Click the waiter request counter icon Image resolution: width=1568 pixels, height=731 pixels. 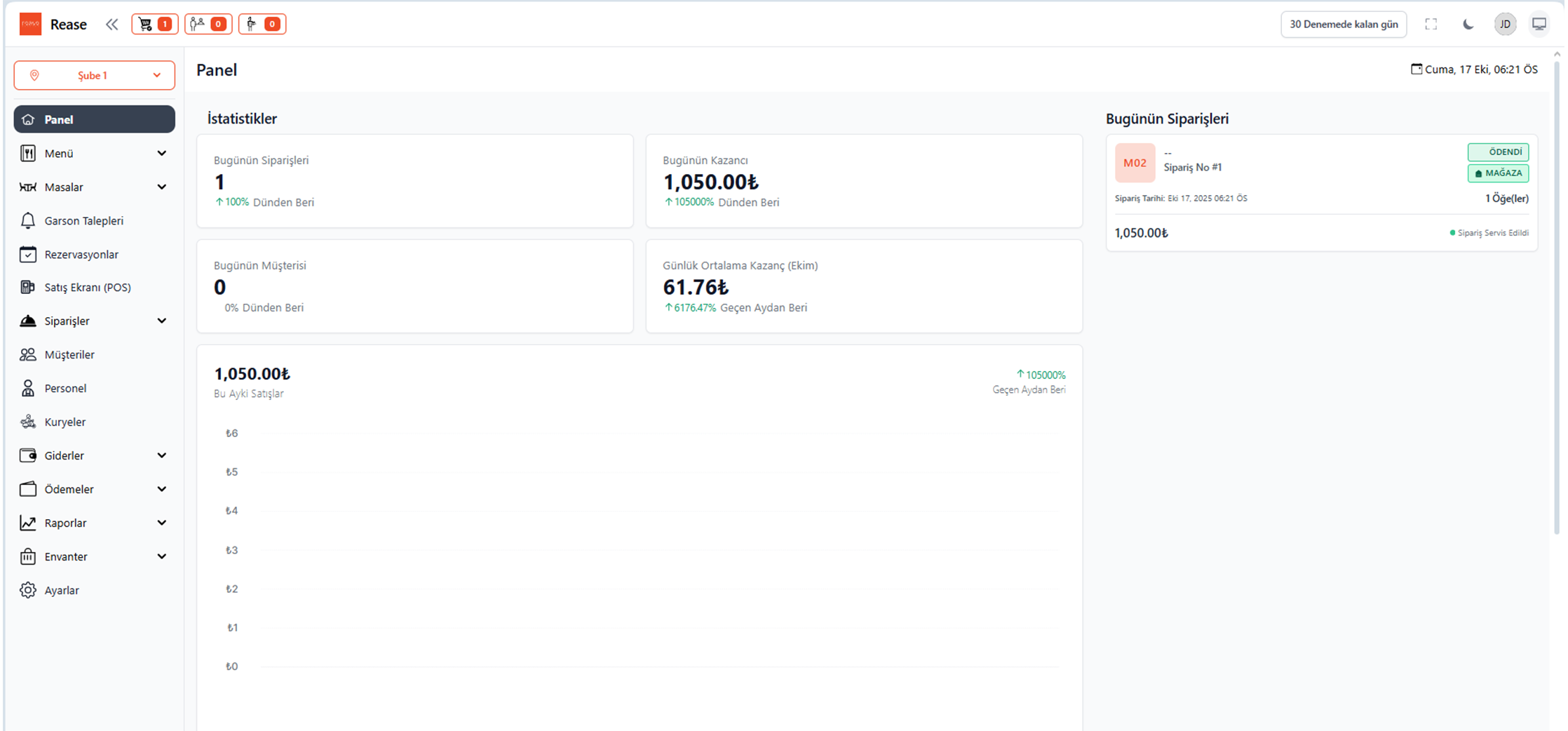[262, 24]
